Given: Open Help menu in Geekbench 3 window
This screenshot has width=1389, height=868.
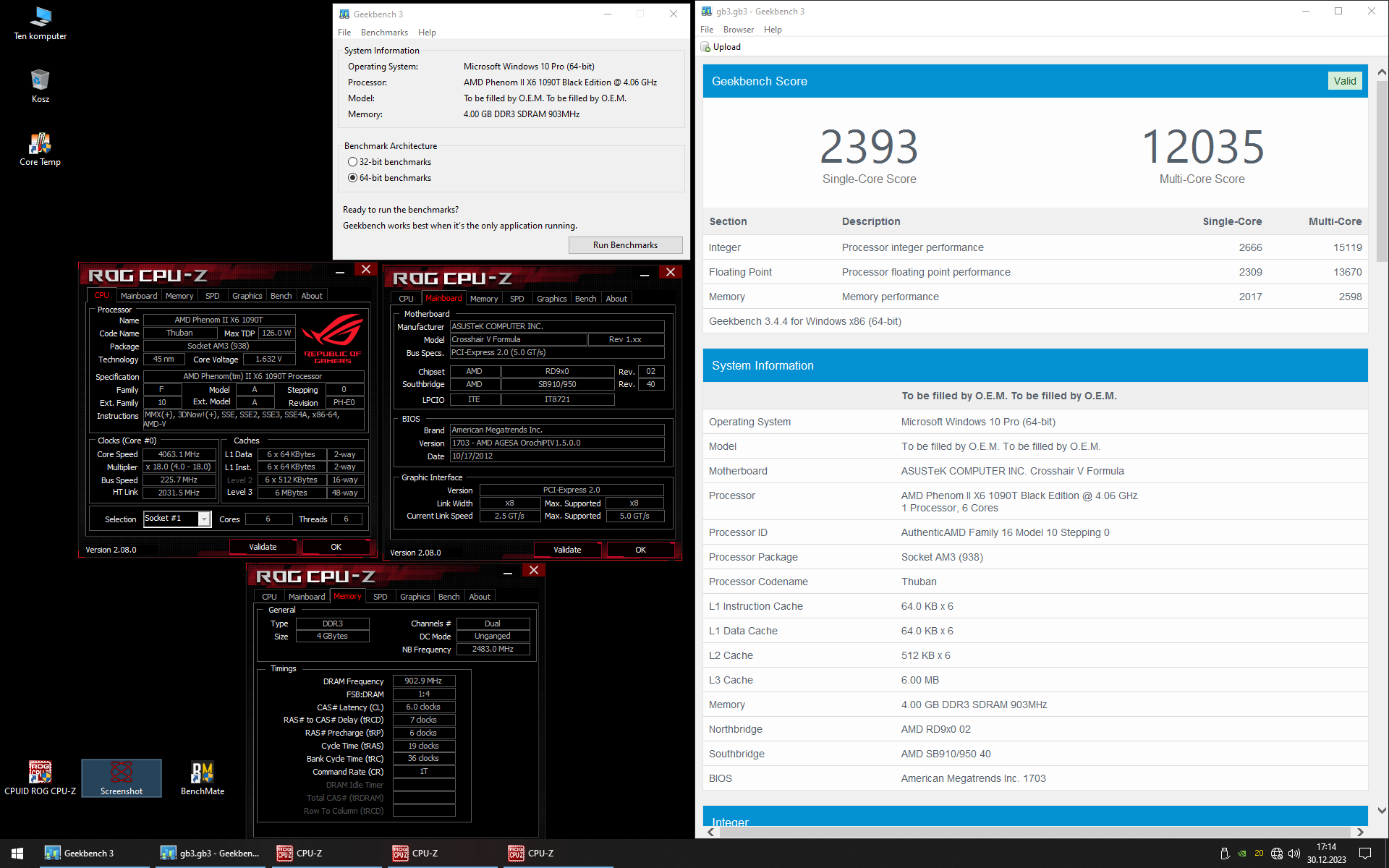Looking at the screenshot, I should pos(427,33).
